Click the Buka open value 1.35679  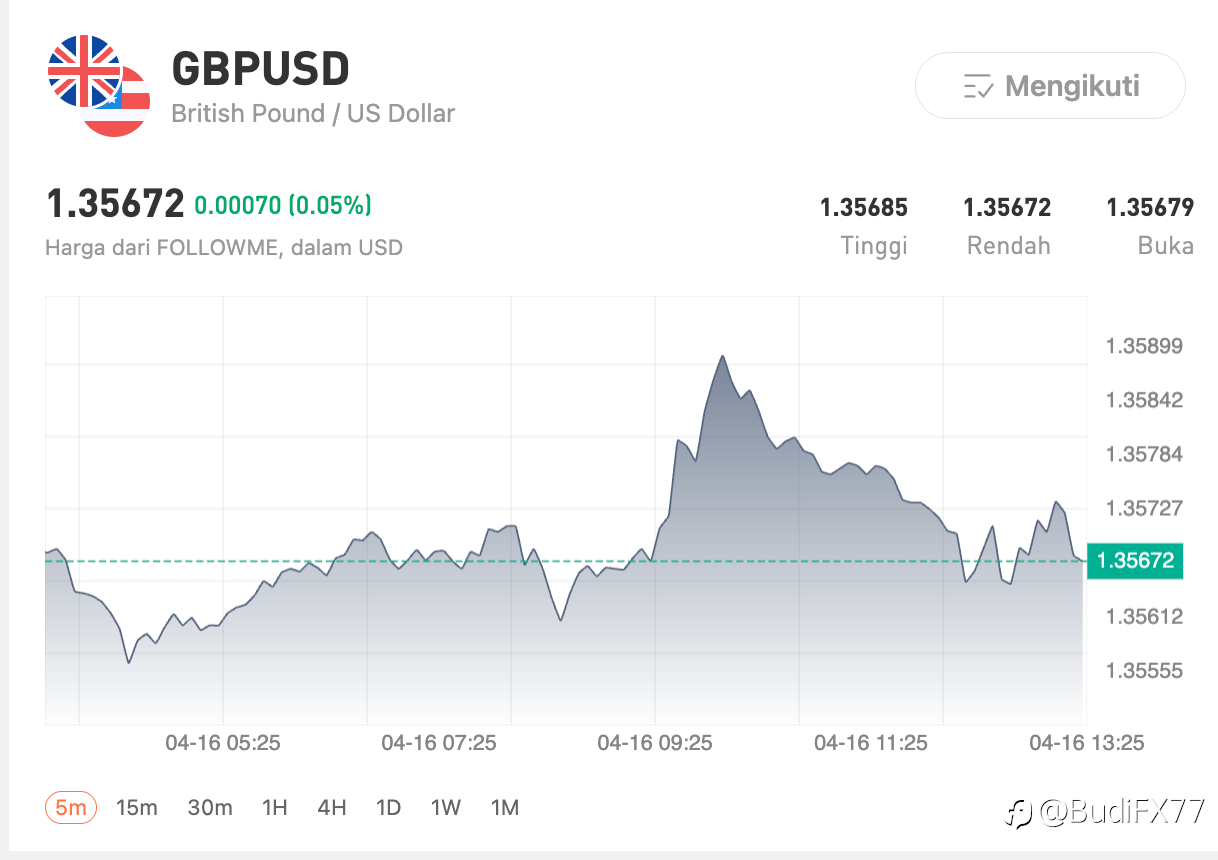coord(1150,207)
